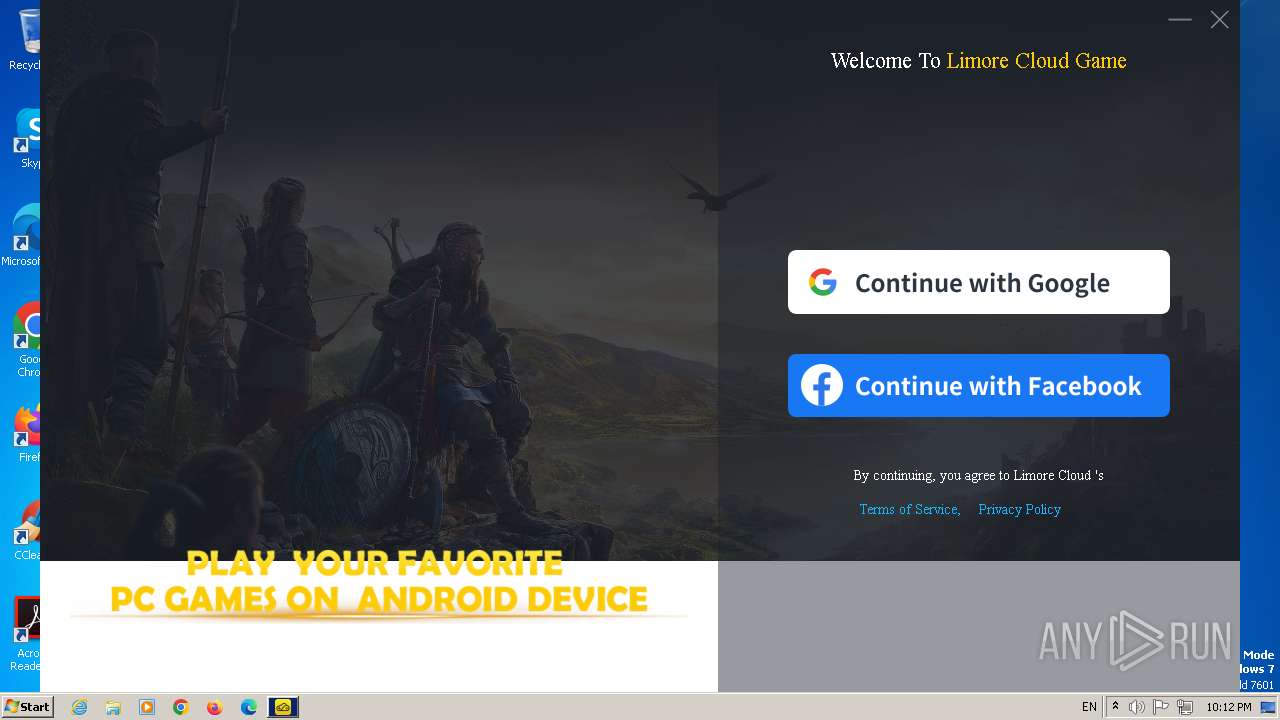Open the volume speaker tray icon
1280x720 pixels.
1137,707
